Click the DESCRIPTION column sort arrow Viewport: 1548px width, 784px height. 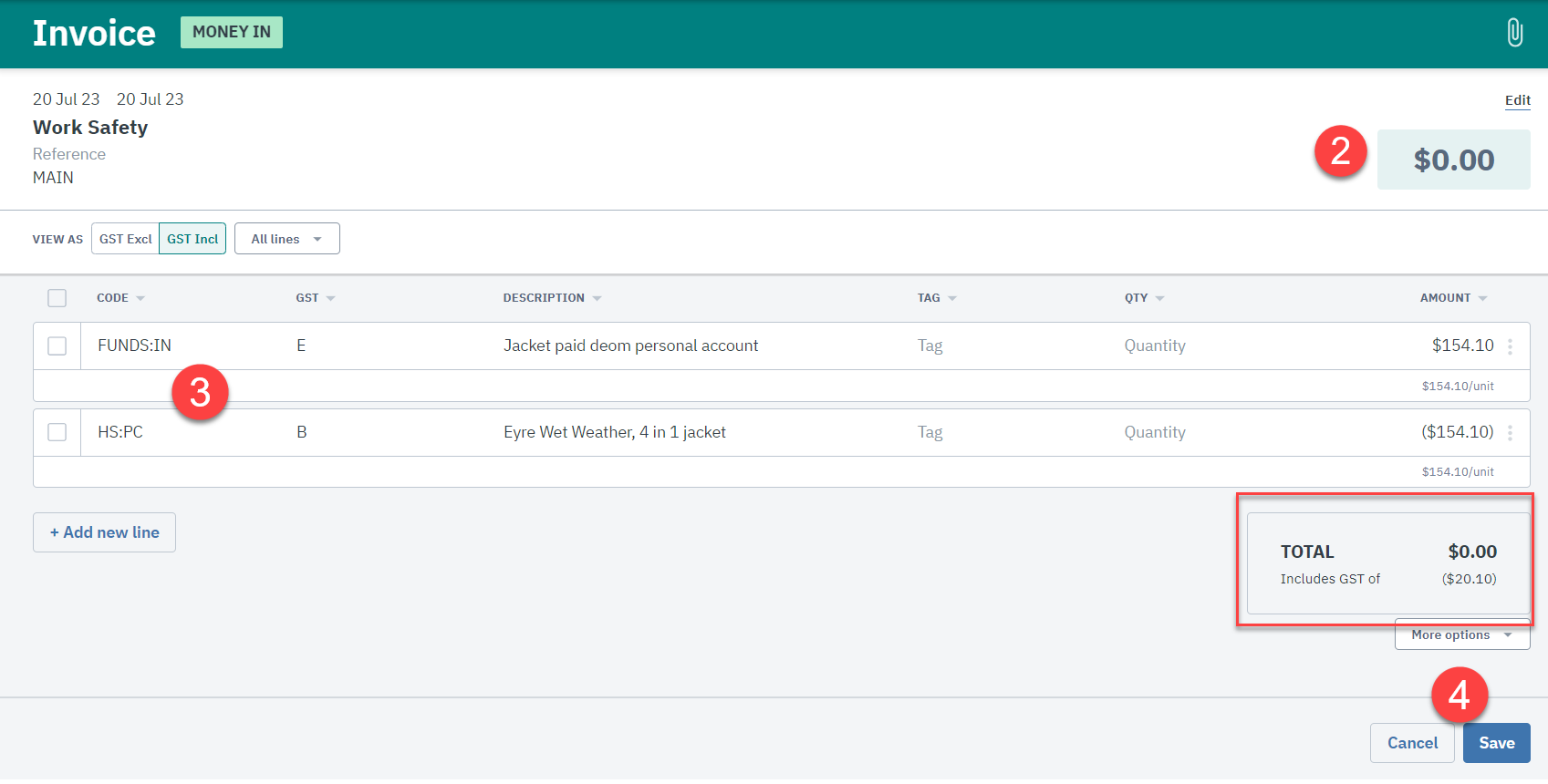tap(597, 299)
